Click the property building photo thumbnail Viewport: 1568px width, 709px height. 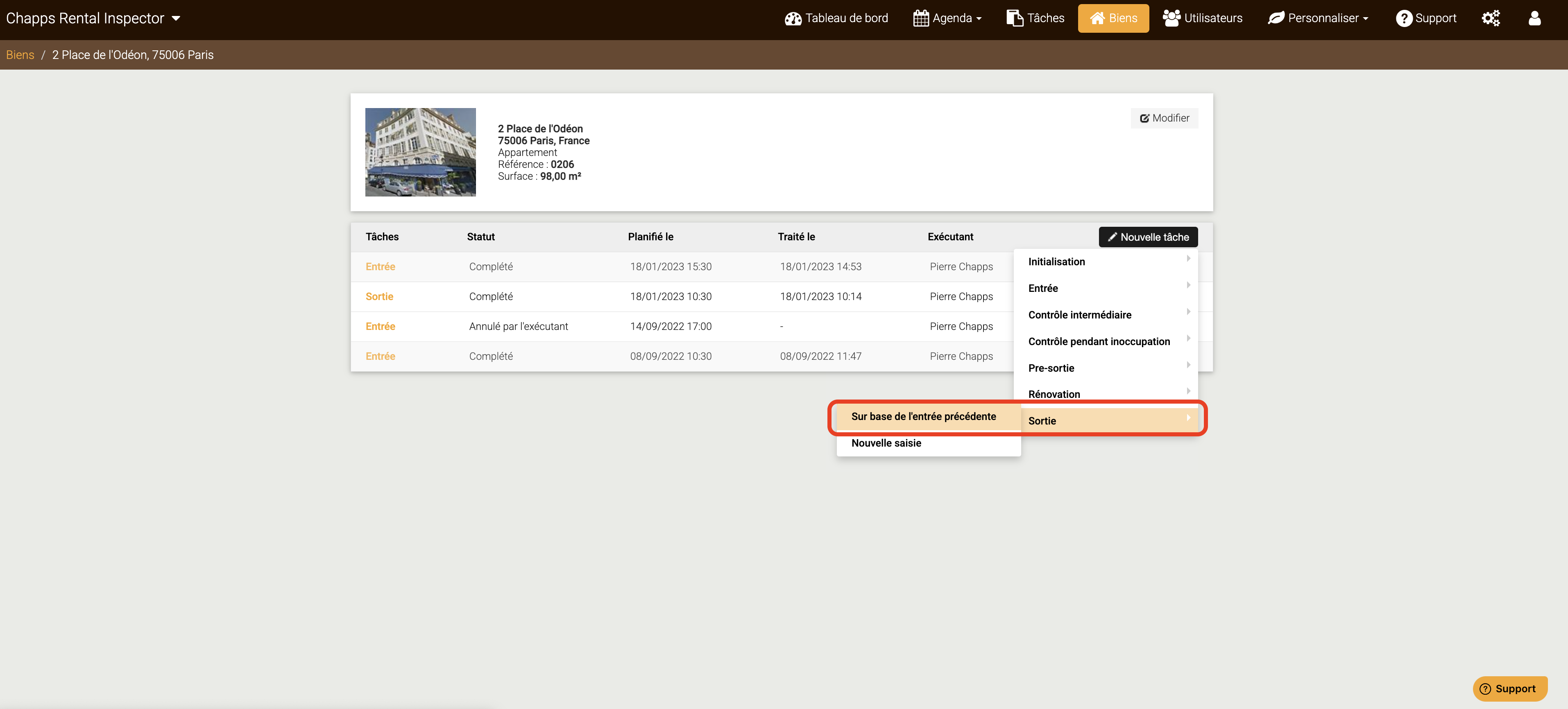420,152
